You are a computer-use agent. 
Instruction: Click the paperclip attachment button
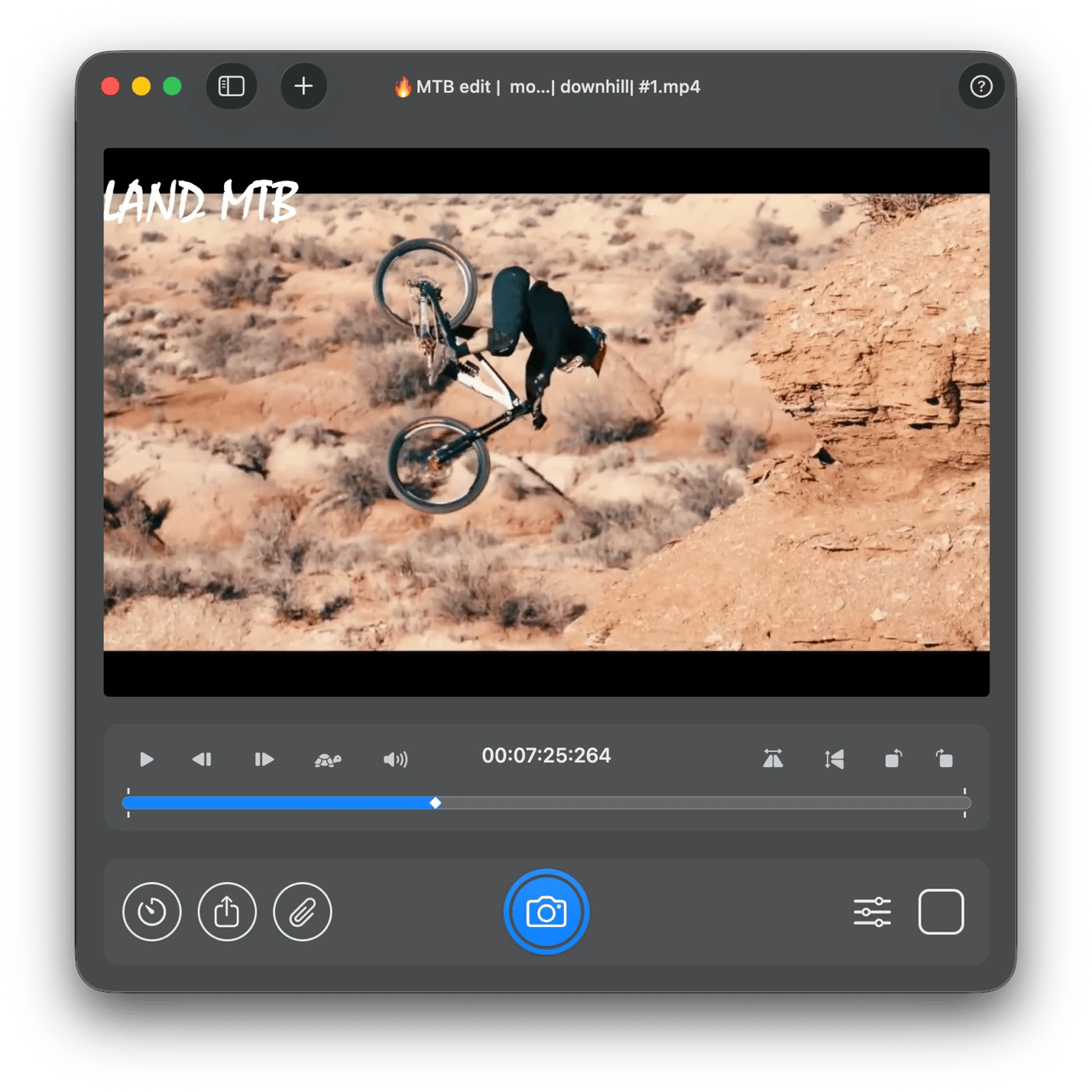[x=303, y=912]
